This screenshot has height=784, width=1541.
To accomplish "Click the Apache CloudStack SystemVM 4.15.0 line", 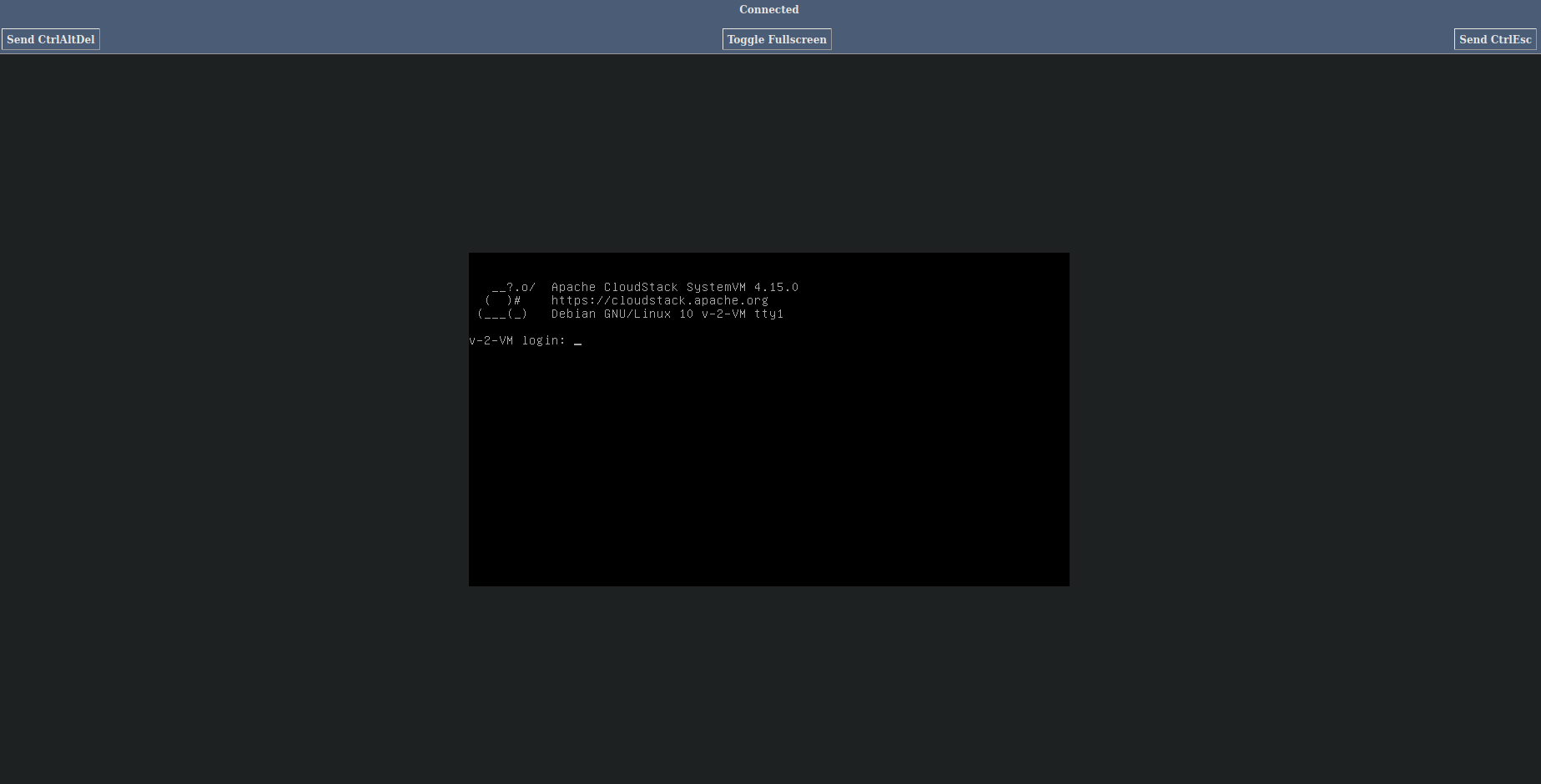I will click(675, 287).
